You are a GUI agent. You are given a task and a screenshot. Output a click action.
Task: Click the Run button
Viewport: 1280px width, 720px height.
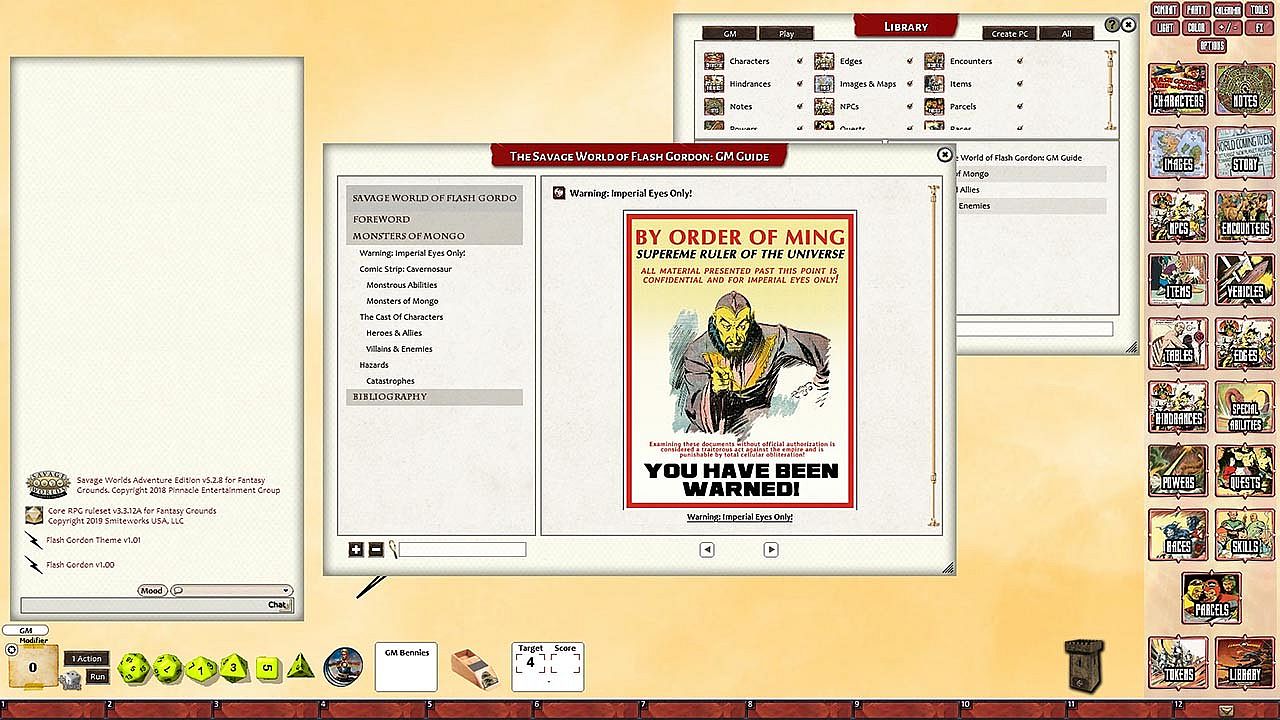(x=97, y=677)
